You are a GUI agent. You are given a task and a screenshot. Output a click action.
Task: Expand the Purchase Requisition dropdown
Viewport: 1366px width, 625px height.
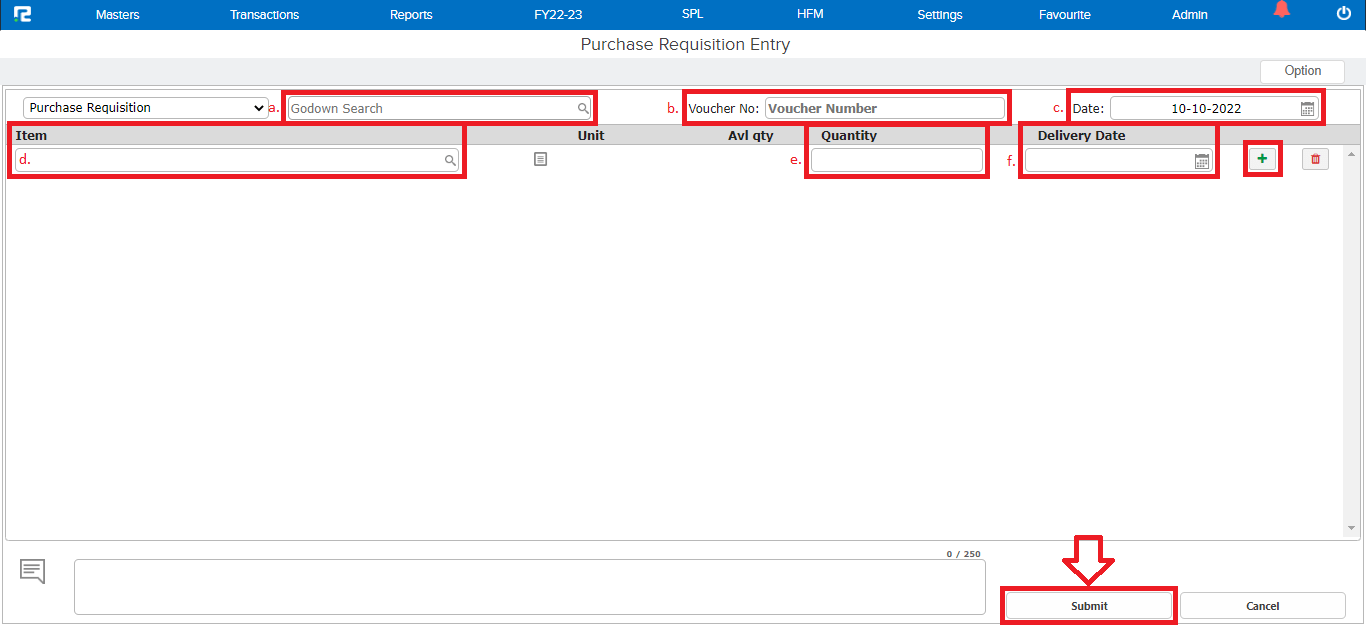click(x=145, y=108)
